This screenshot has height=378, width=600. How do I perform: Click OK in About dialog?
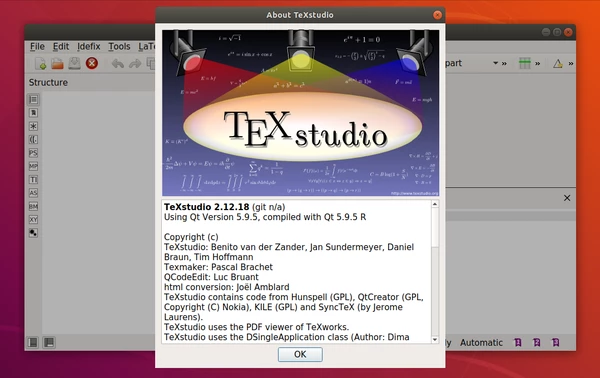tap(300, 354)
